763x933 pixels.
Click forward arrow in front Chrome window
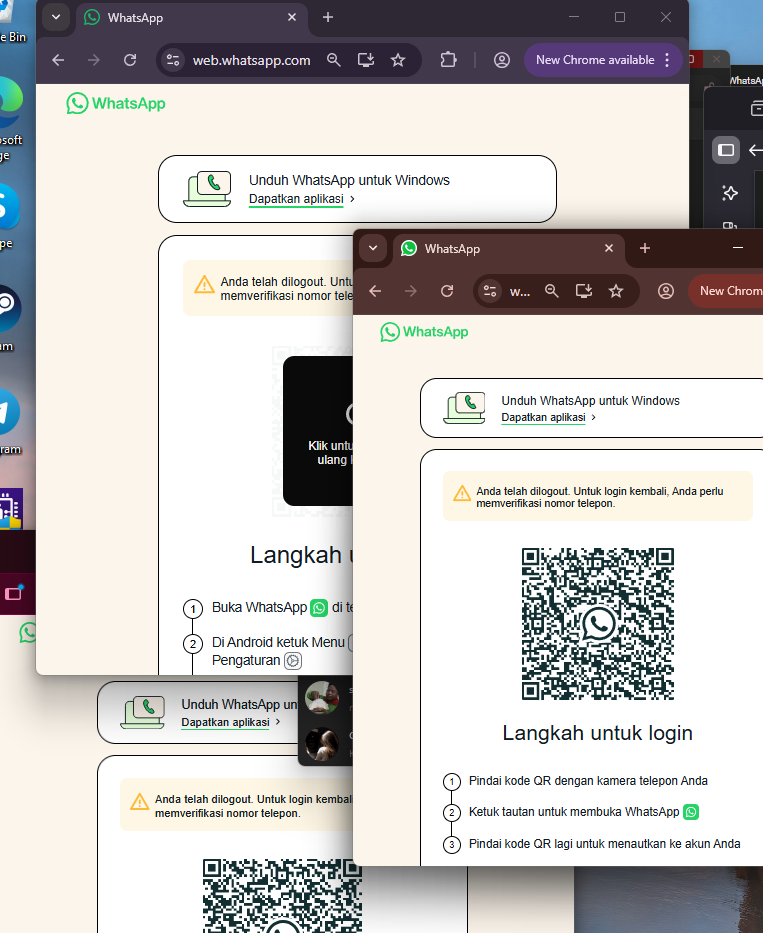(411, 291)
